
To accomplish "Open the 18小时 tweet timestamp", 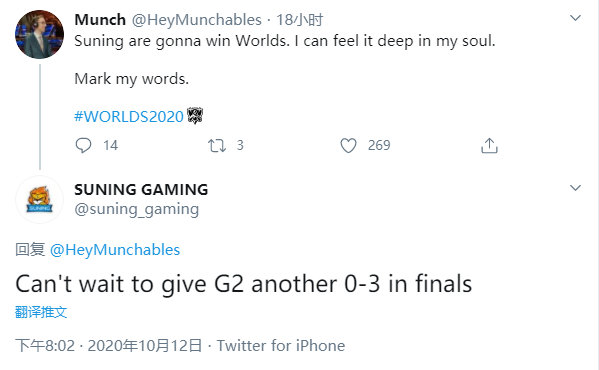I will pyautogui.click(x=300, y=19).
